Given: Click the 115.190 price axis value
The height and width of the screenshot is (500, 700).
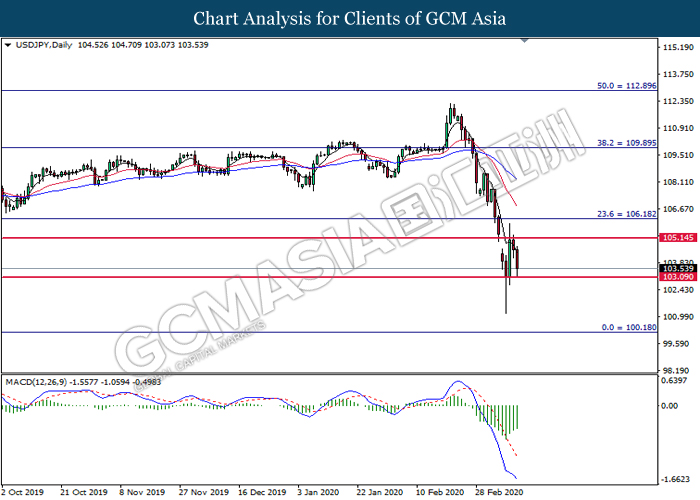Looking at the screenshot, I should click(x=679, y=47).
